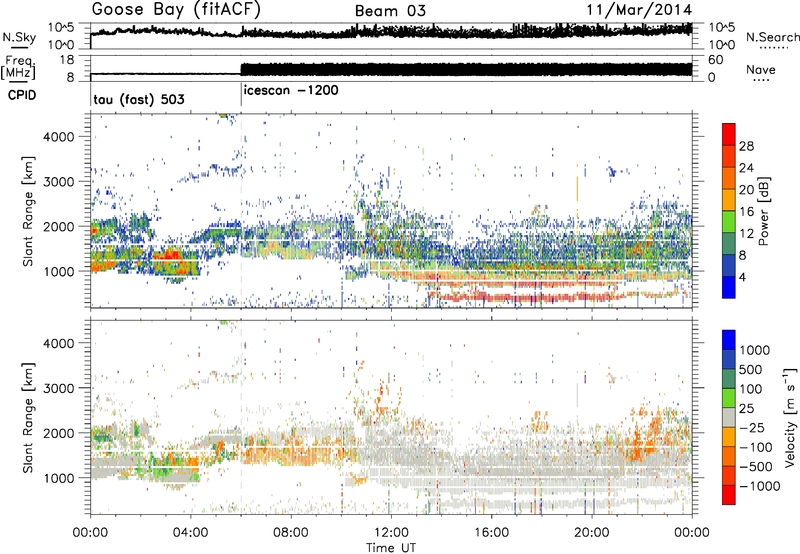Click the blue top of Velocity color bar
Image resolution: width=800 pixels, height=554 pixels.
(x=729, y=340)
